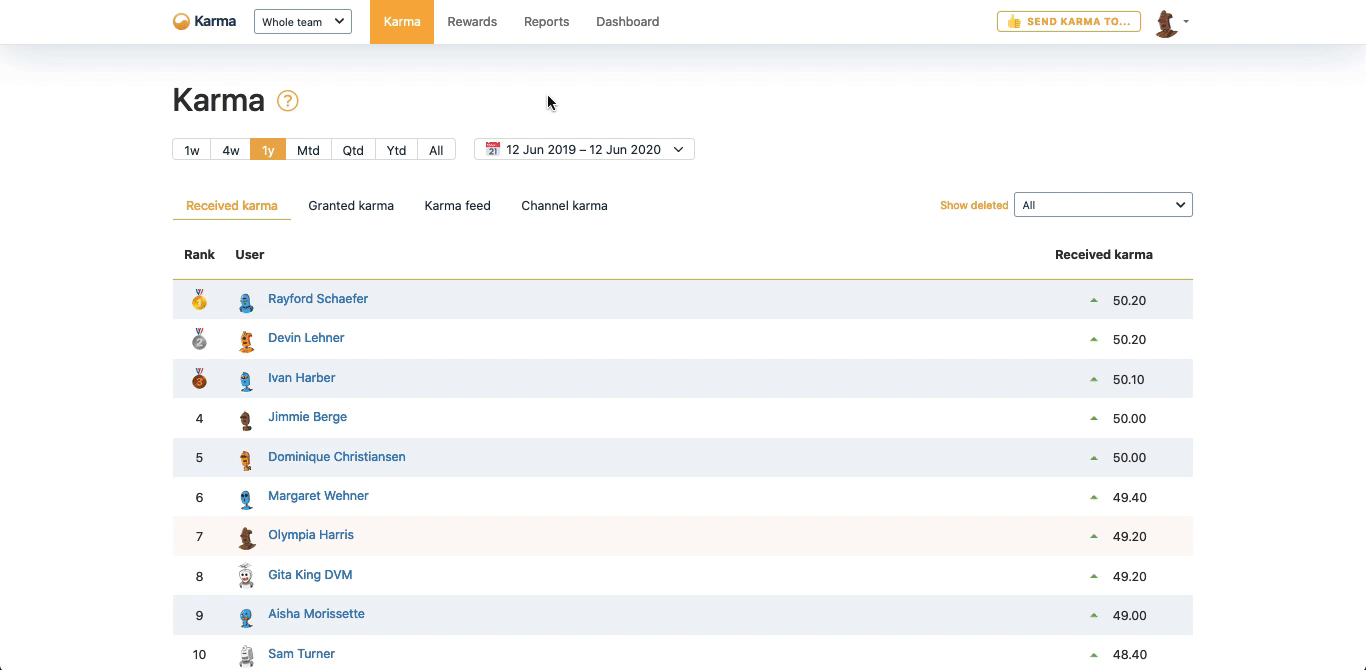Viewport: 1366px width, 670px height.
Task: Switch to Channel karma tab
Action: pyautogui.click(x=564, y=205)
